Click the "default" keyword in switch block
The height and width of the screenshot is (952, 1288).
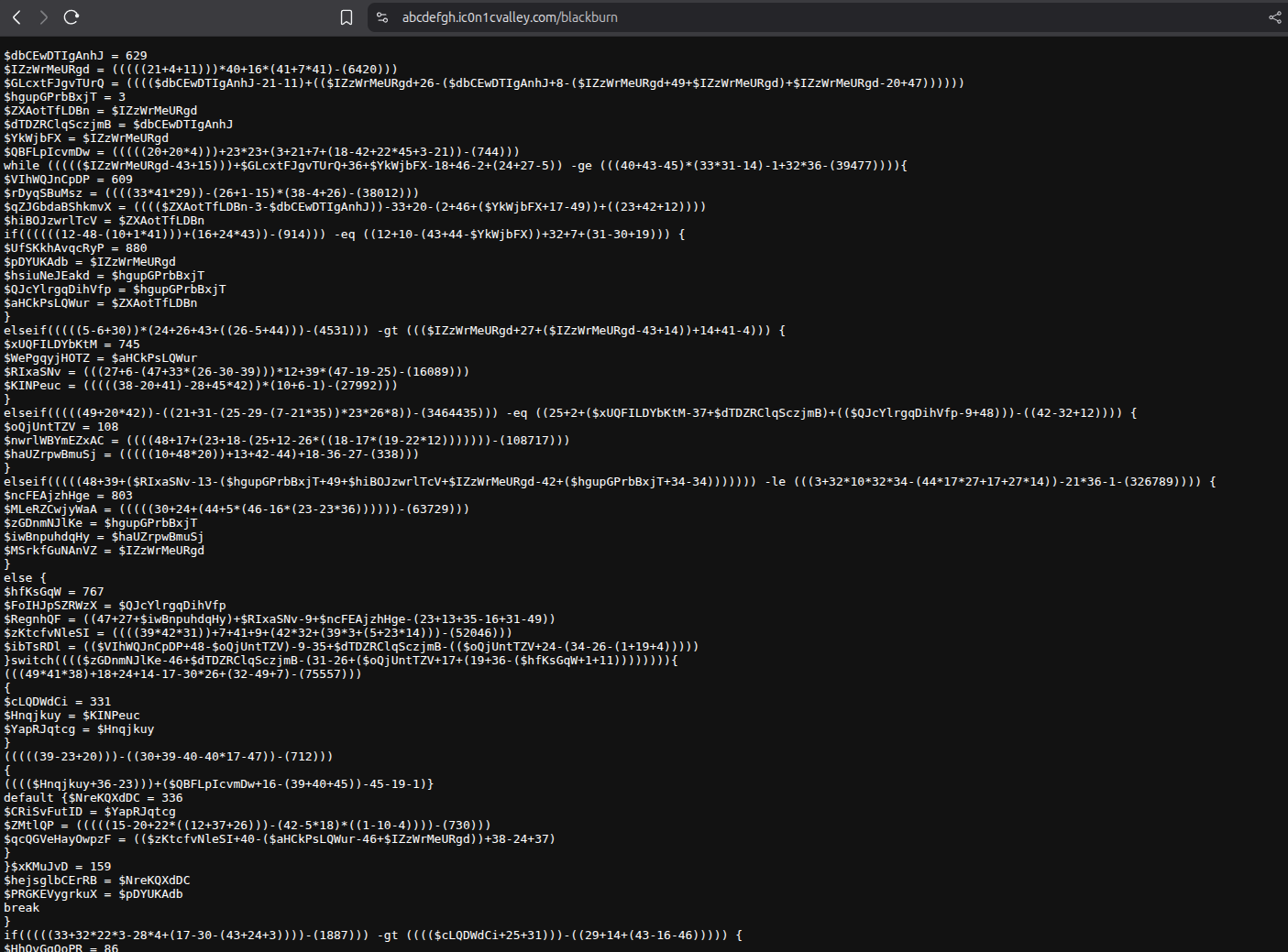[28, 798]
